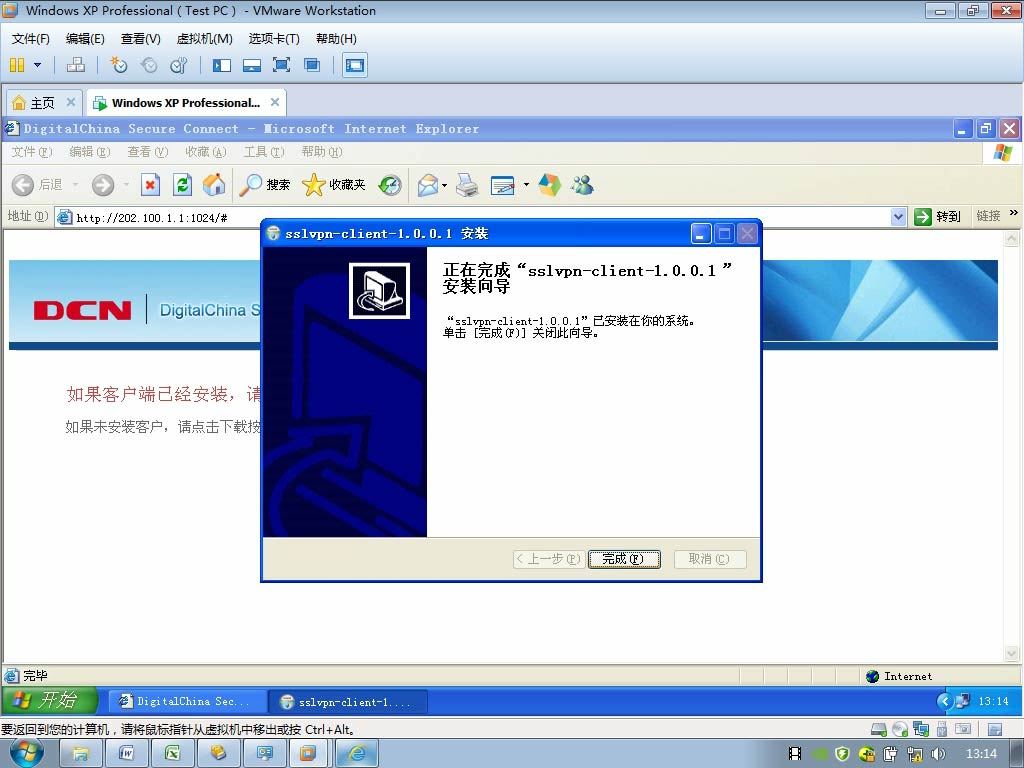The height and width of the screenshot is (768, 1024).
Task: Open the VMware 文件(F) menu
Action: click(x=31, y=39)
